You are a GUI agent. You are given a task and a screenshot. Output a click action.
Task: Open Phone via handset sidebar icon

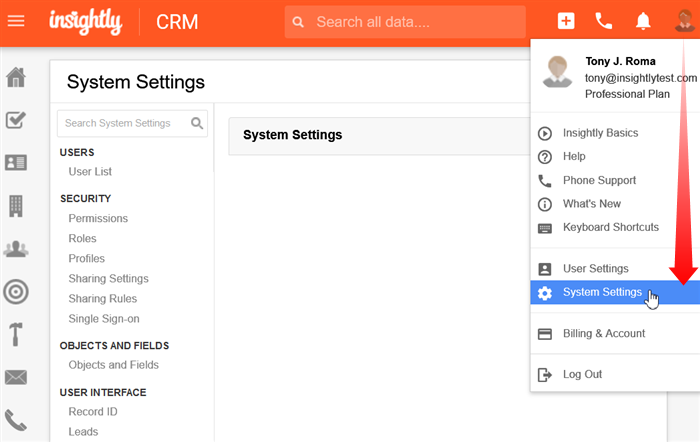[x=16, y=420]
